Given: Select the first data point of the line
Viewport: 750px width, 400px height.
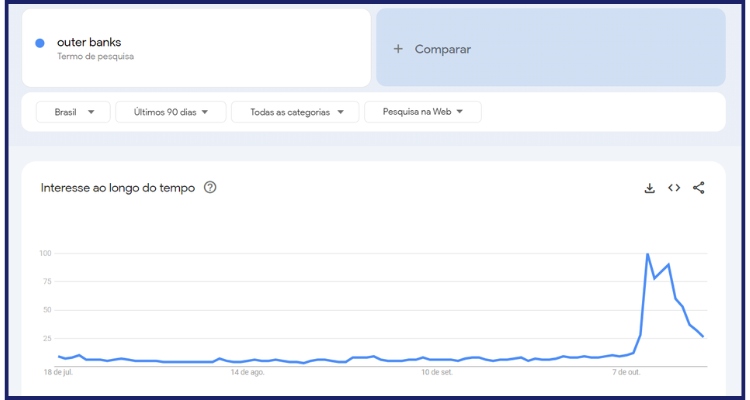Looking at the screenshot, I should pos(59,356).
